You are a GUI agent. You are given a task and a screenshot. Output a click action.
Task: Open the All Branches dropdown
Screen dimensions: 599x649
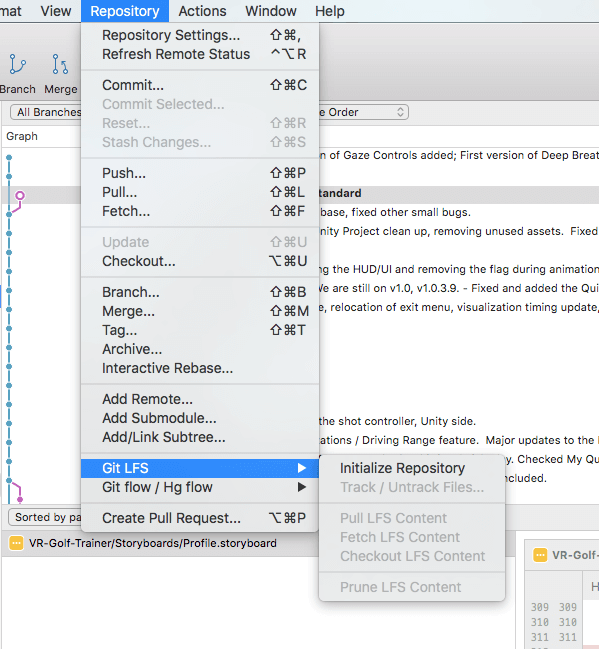[x=46, y=112]
